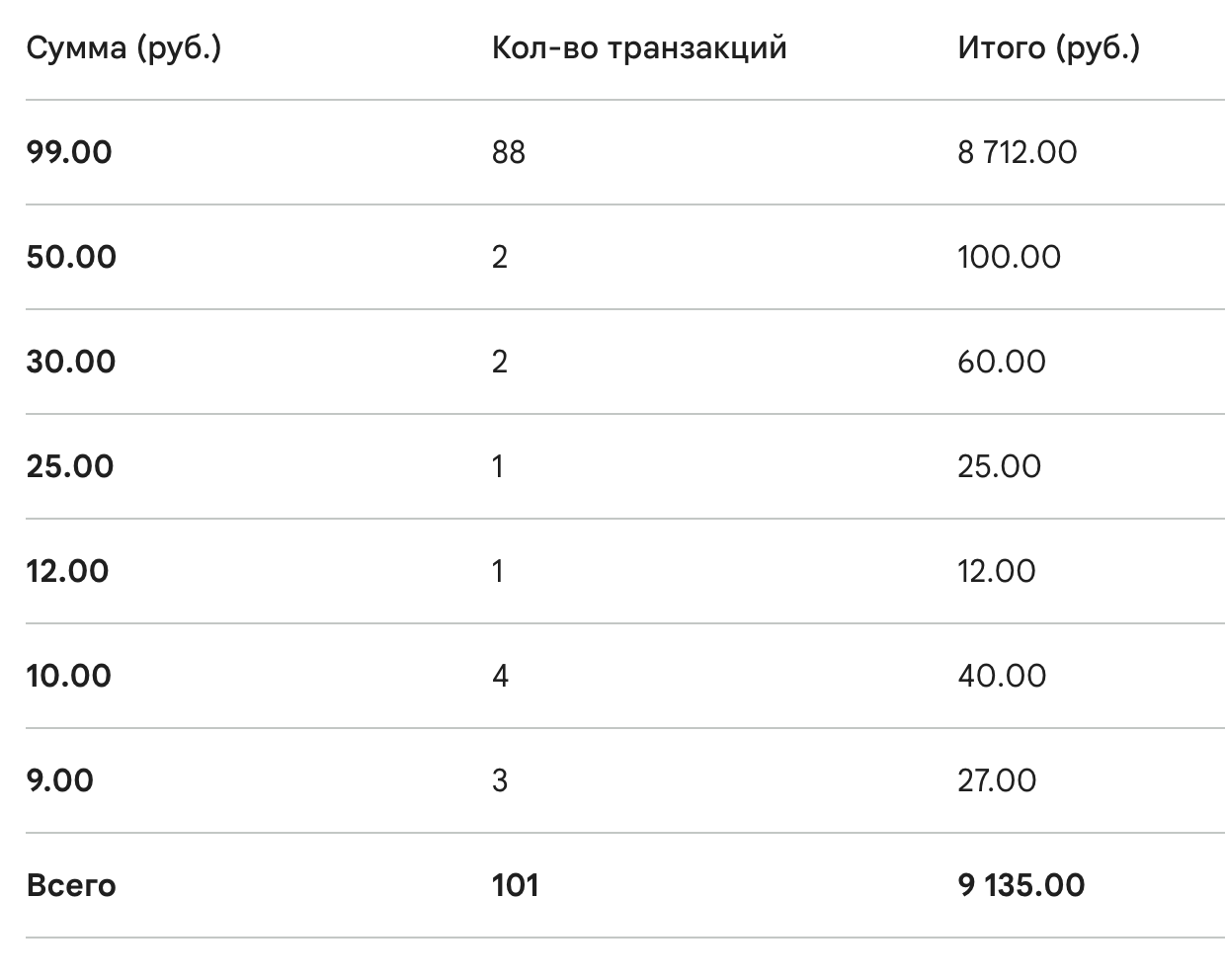1225x980 pixels.
Task: Select the 25.00 amount row label
Action: pos(70,467)
